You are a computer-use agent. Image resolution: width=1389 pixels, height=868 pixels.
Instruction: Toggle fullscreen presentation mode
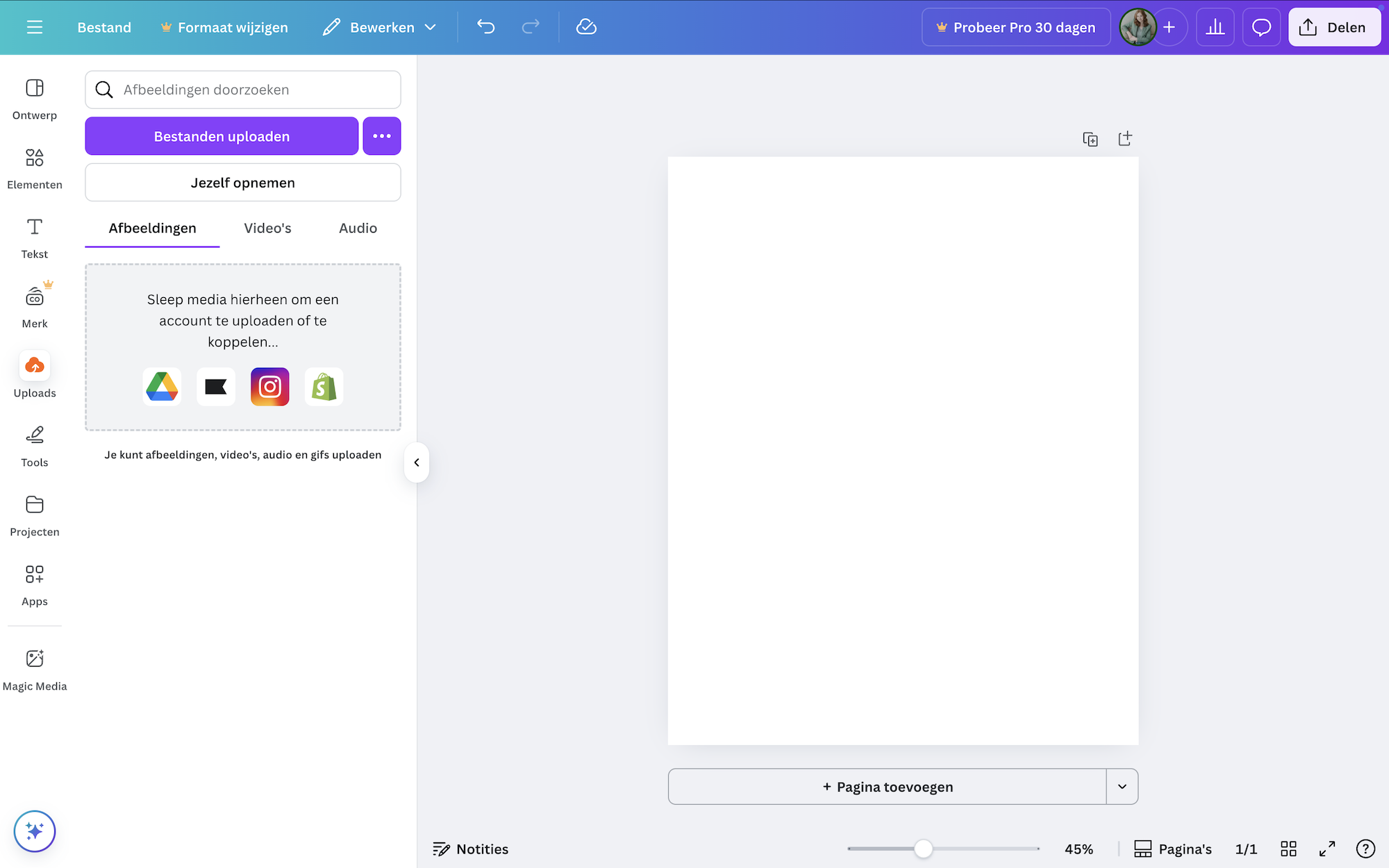click(x=1326, y=849)
